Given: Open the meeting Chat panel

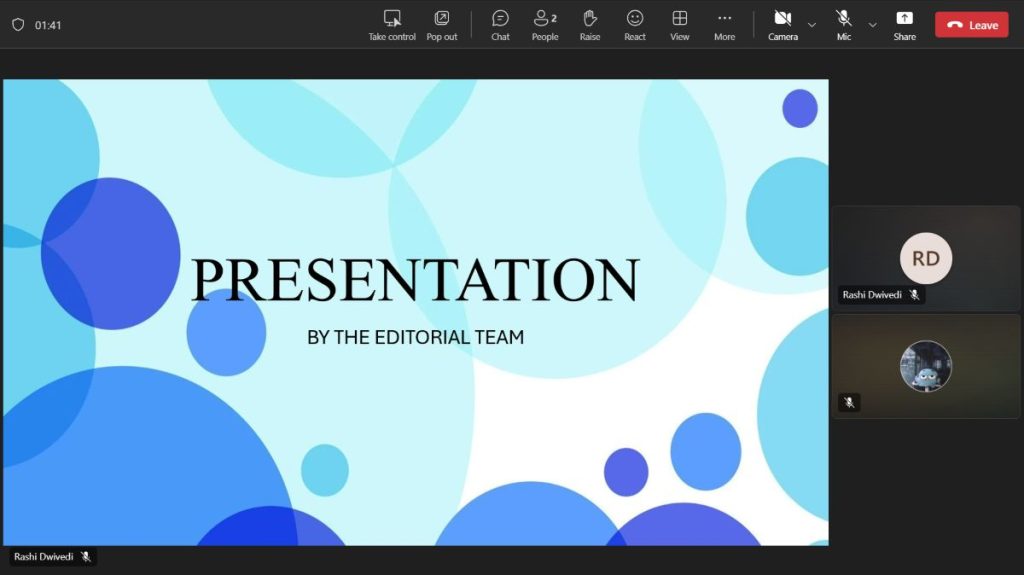Looking at the screenshot, I should pyautogui.click(x=500, y=25).
